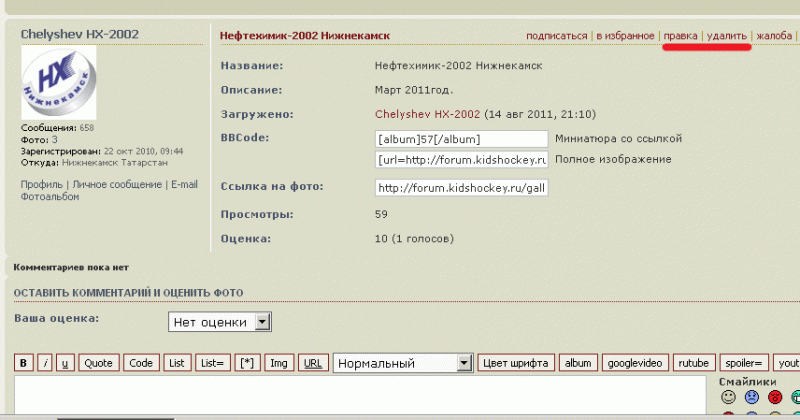Viewport: 800px width, 420px height.
Task: Open the Нормальный font size dropdown
Action: pos(403,363)
